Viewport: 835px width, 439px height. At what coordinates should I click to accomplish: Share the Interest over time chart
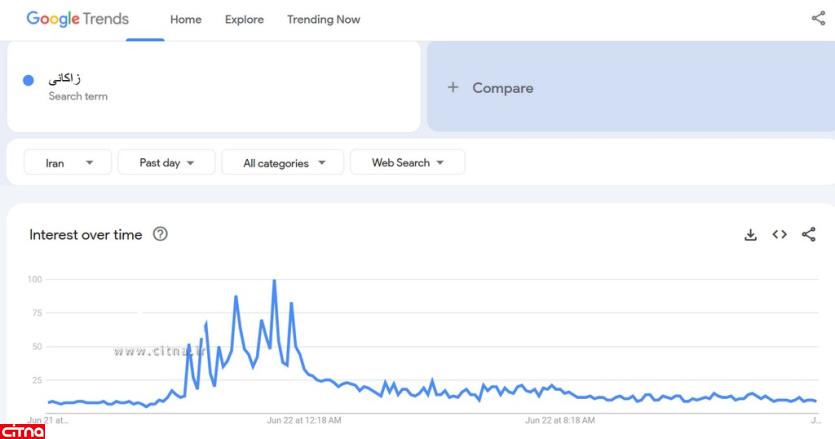(x=808, y=235)
